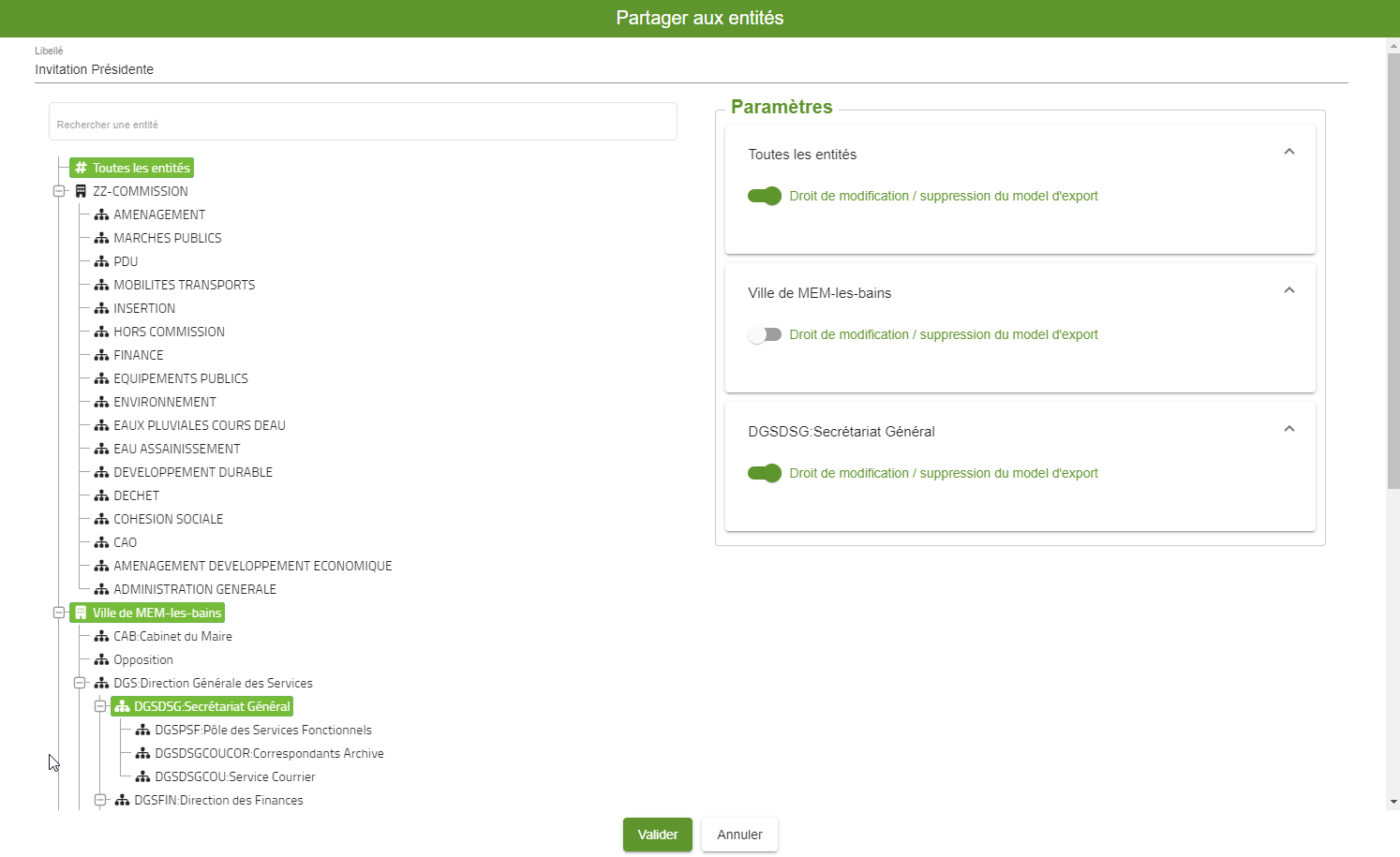Click the org-chart icon beside CAB:Cabinet du Maire

pyautogui.click(x=101, y=636)
